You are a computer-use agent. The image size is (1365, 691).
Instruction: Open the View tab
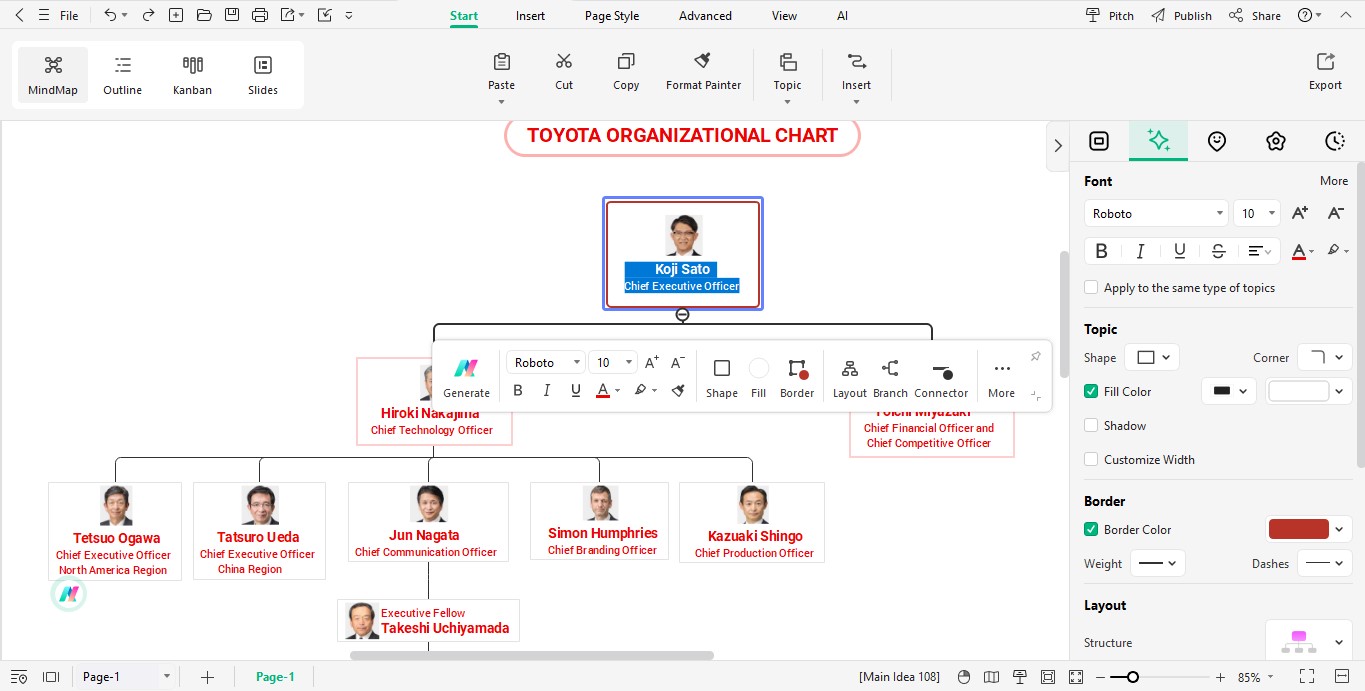785,16
